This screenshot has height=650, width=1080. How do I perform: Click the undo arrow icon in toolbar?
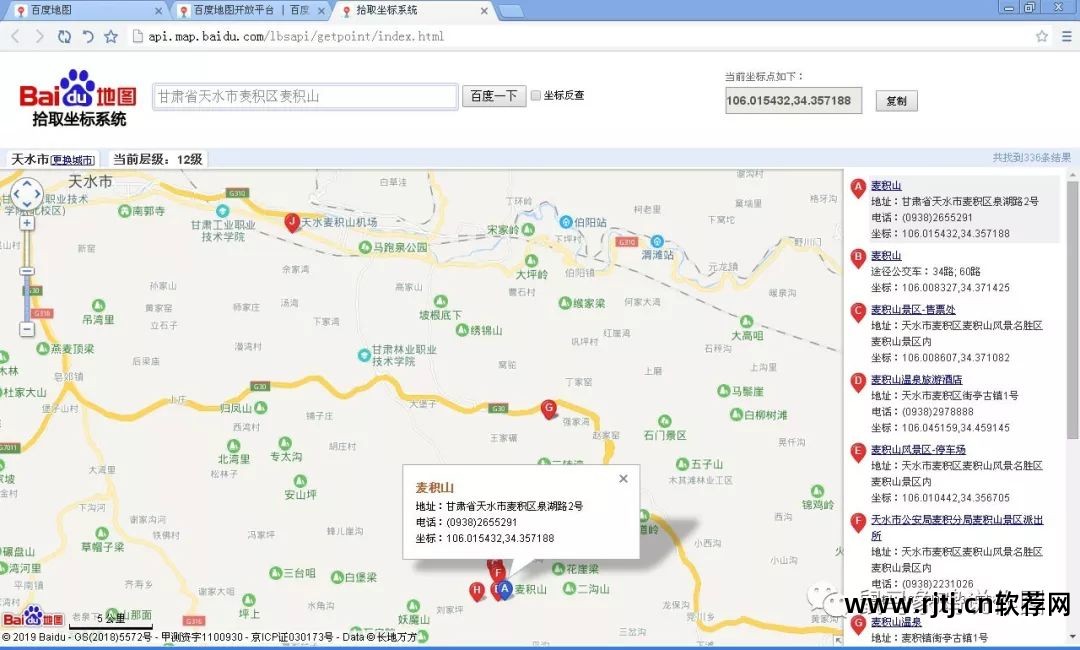(x=87, y=36)
